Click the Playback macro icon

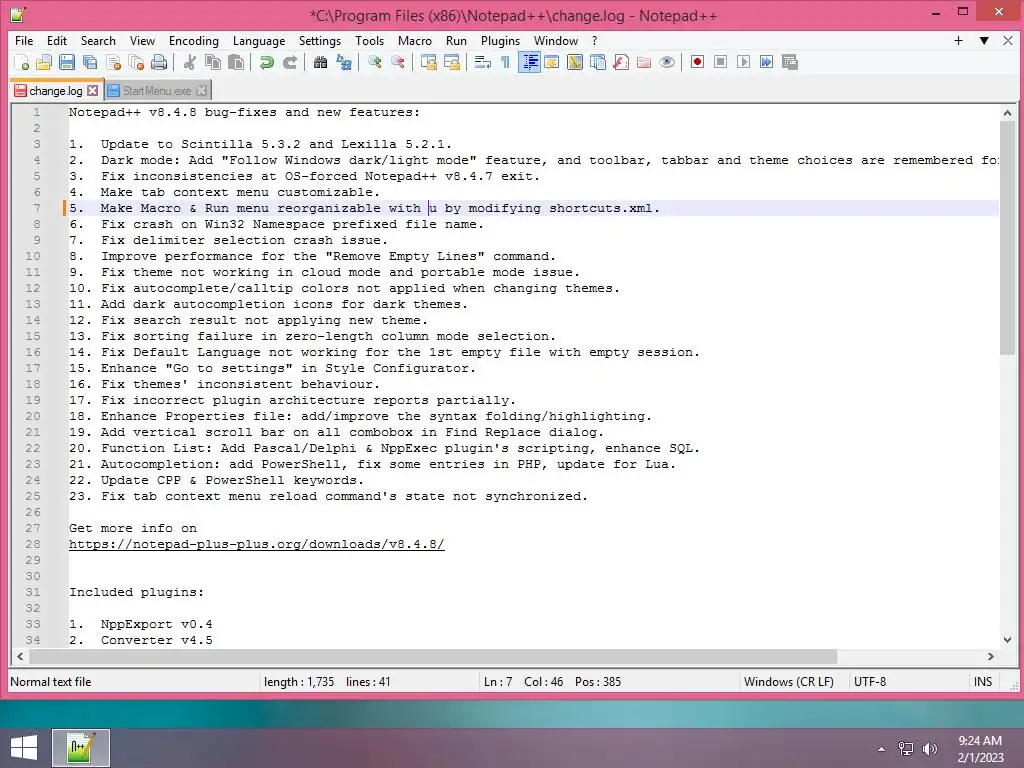(x=743, y=62)
